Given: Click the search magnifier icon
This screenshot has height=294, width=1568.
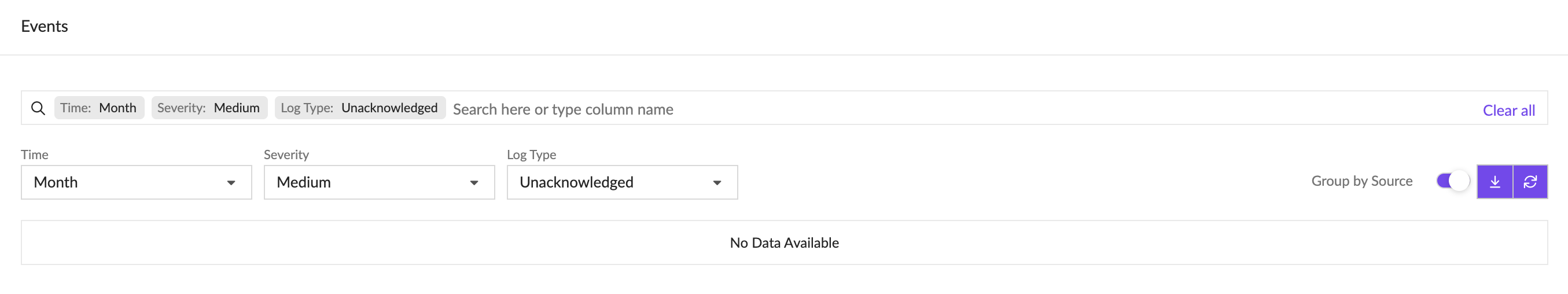Looking at the screenshot, I should click(x=38, y=108).
